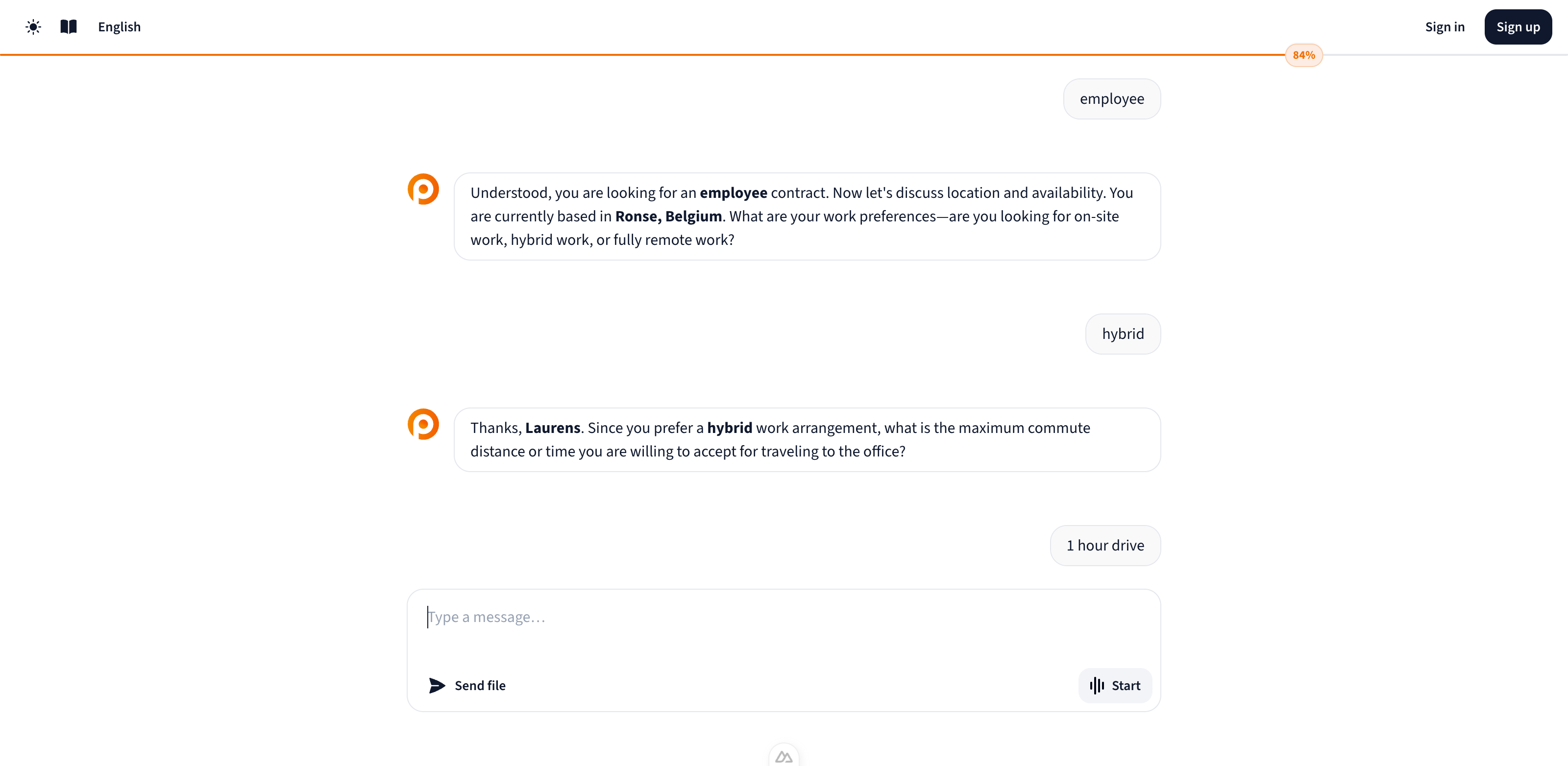Viewport: 1568px width, 766px height.
Task: Click the orange progress bar below the header
Action: 609,55
